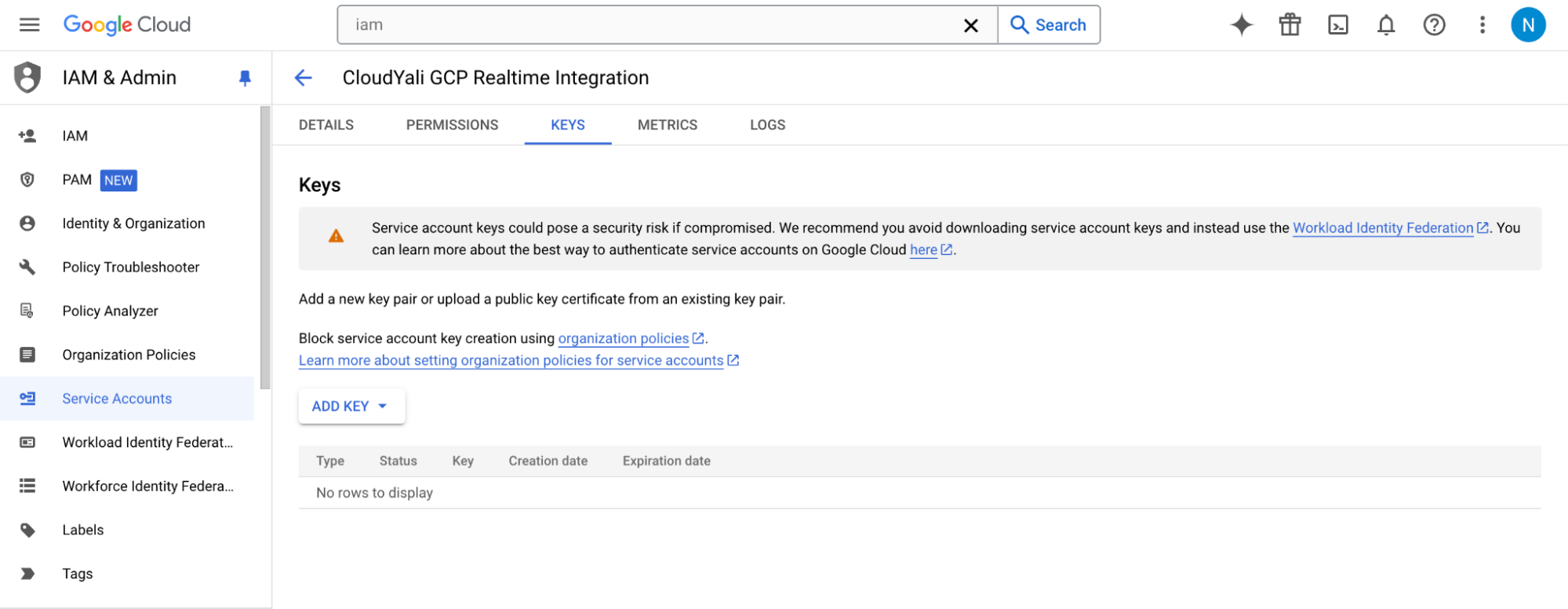Click the Workforce Identity Federation list icon
The width and height of the screenshot is (1568, 609).
pyautogui.click(x=27, y=487)
